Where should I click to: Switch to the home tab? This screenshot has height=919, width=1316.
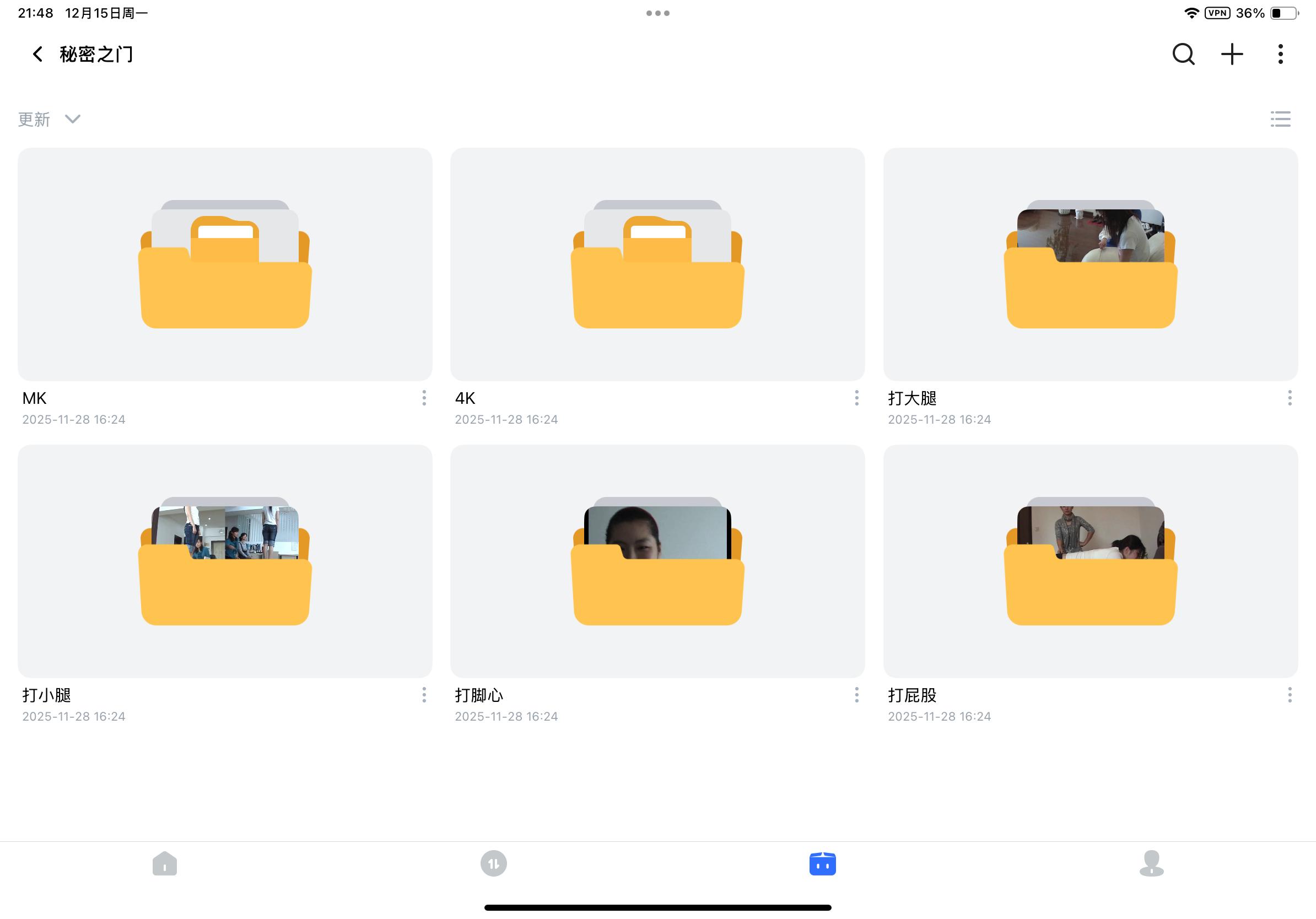(x=164, y=863)
